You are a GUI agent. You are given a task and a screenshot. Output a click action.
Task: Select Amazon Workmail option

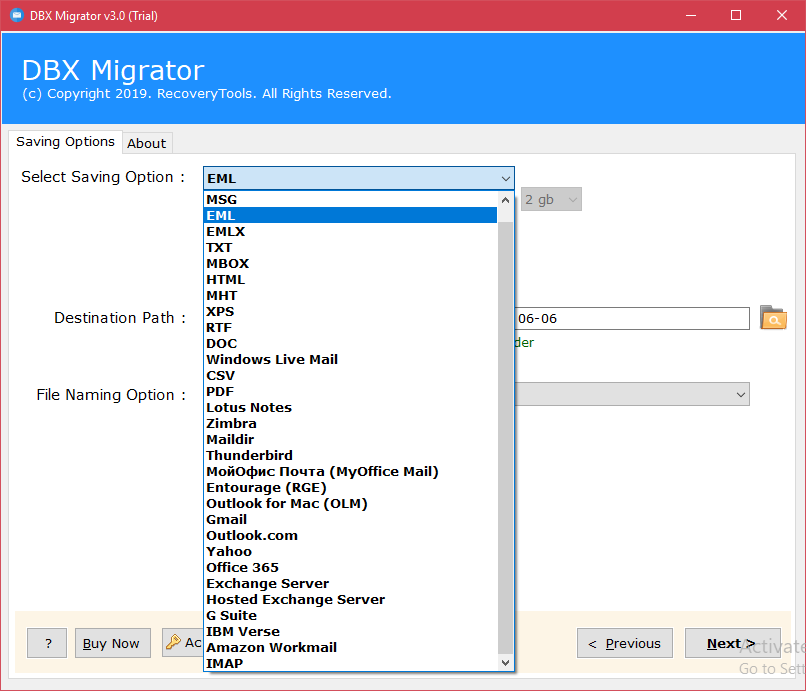pyautogui.click(x=351, y=647)
